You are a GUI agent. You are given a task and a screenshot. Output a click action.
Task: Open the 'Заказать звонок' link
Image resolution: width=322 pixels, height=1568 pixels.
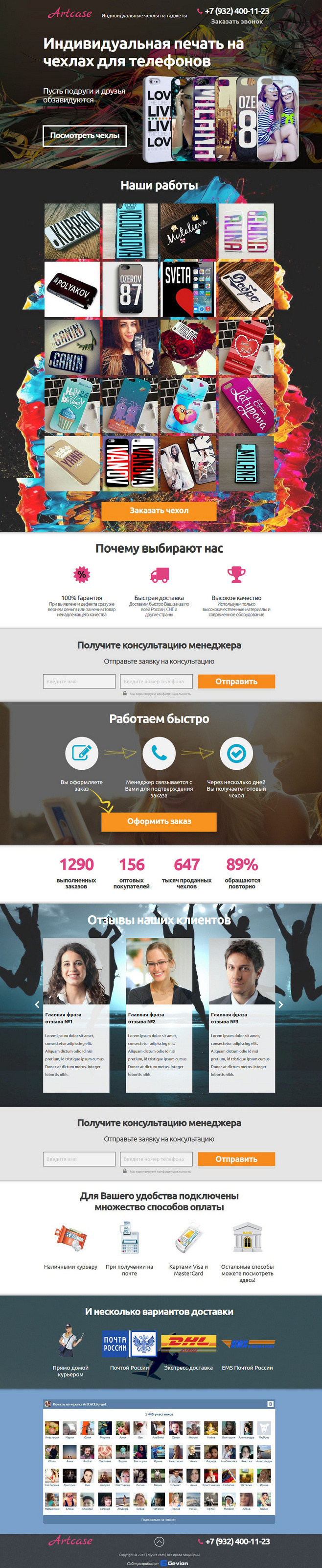237,21
